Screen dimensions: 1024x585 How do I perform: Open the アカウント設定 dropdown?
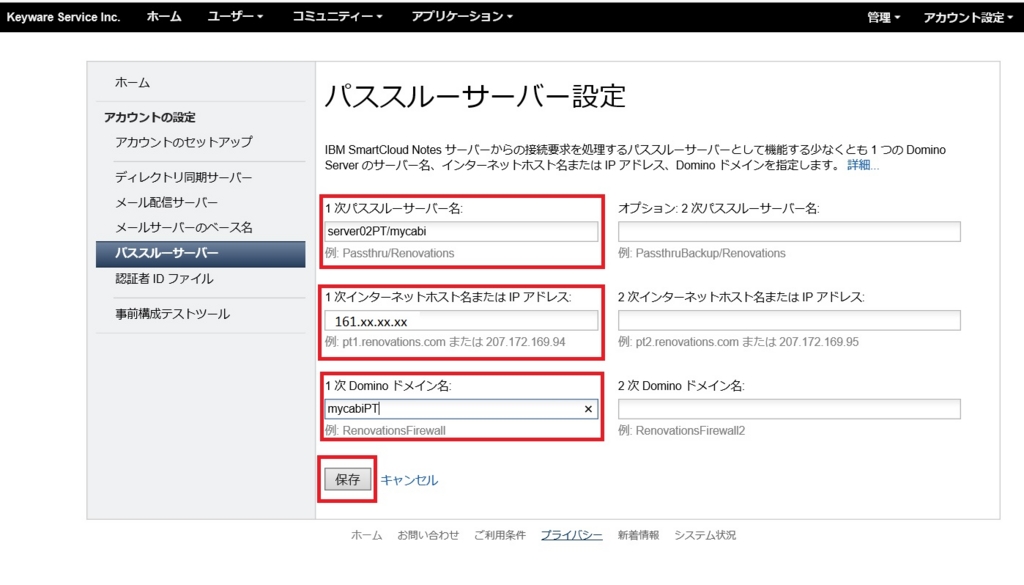pyautogui.click(x=968, y=18)
